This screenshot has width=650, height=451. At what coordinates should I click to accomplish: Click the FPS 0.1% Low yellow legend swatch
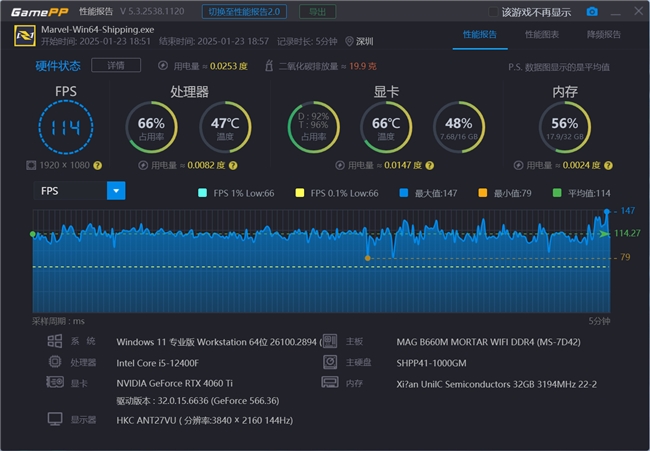[x=299, y=193]
